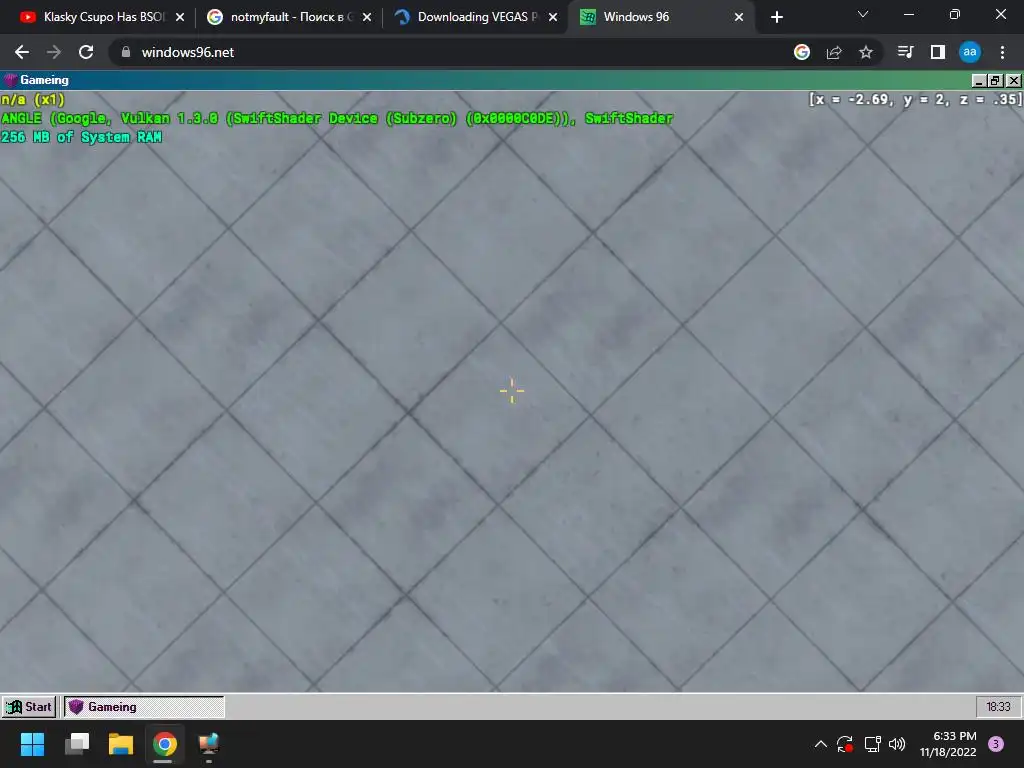The width and height of the screenshot is (1024, 768).
Task: Share this page icon
Action: [834, 52]
